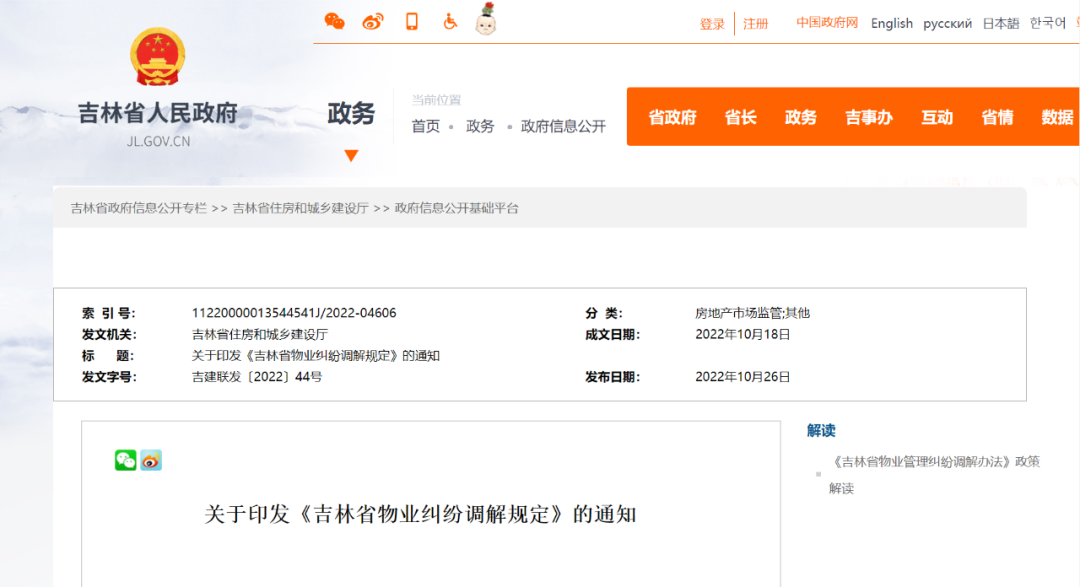Share article via Weibo eye icon
The image size is (1080, 587).
coord(151,460)
